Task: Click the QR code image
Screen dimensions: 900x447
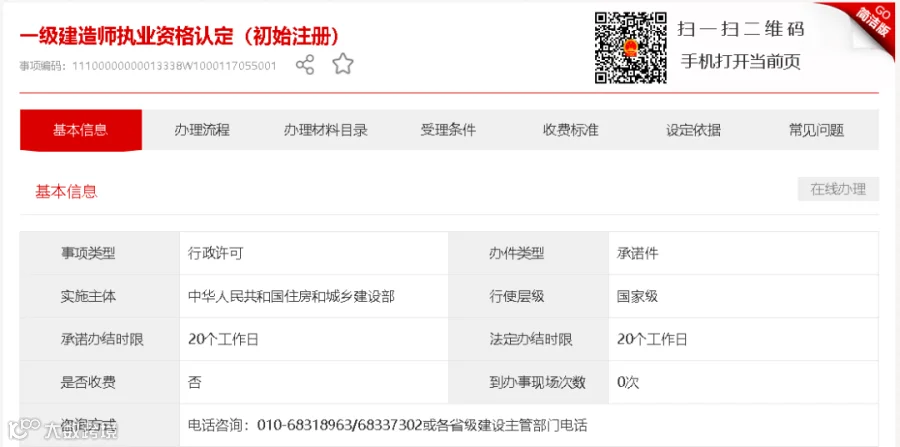Action: (630, 47)
